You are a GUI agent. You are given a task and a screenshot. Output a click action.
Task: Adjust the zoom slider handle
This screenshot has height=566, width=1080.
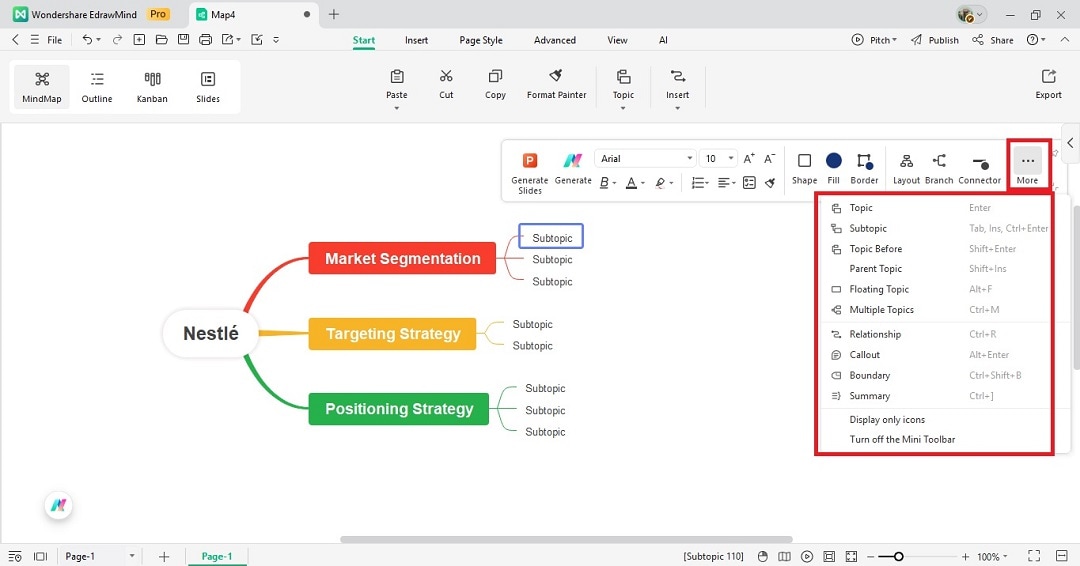click(898, 556)
